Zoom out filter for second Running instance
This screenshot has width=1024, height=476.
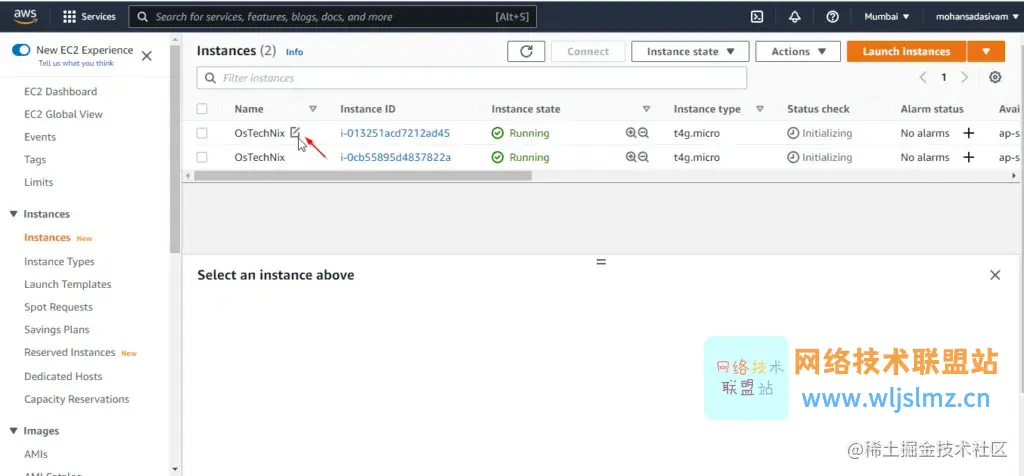(643, 157)
